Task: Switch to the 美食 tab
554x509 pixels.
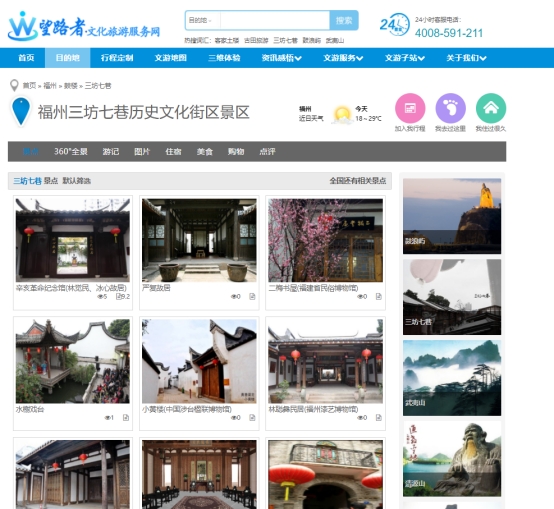Action: click(205, 152)
